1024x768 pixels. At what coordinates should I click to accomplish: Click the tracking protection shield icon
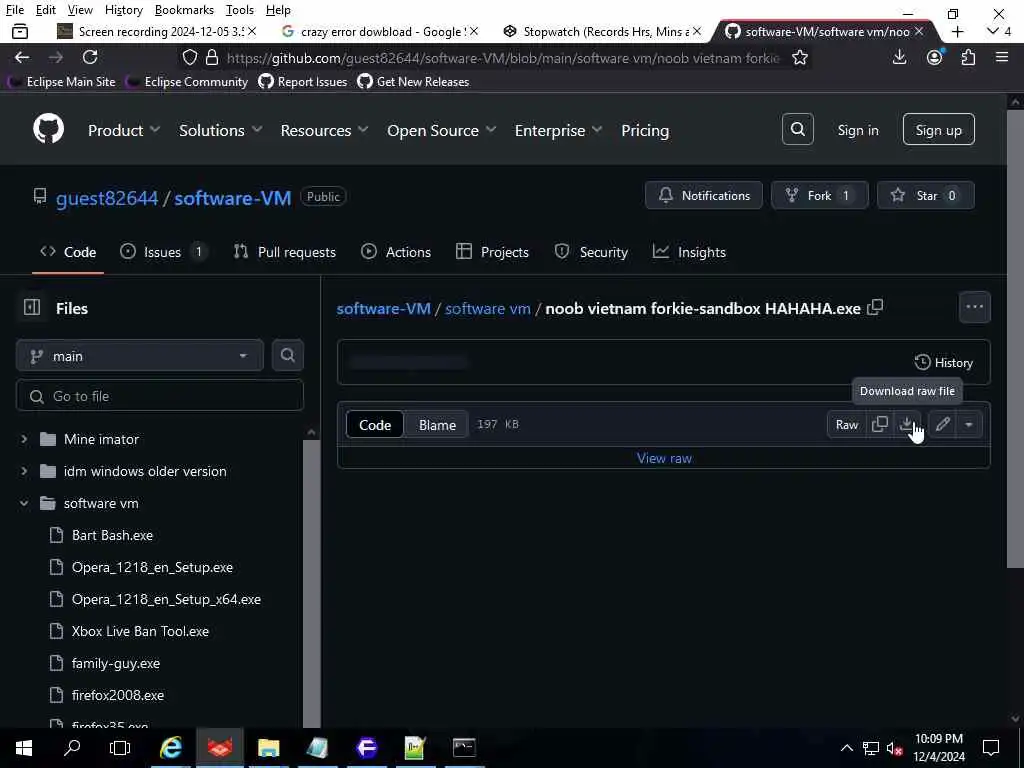point(189,57)
